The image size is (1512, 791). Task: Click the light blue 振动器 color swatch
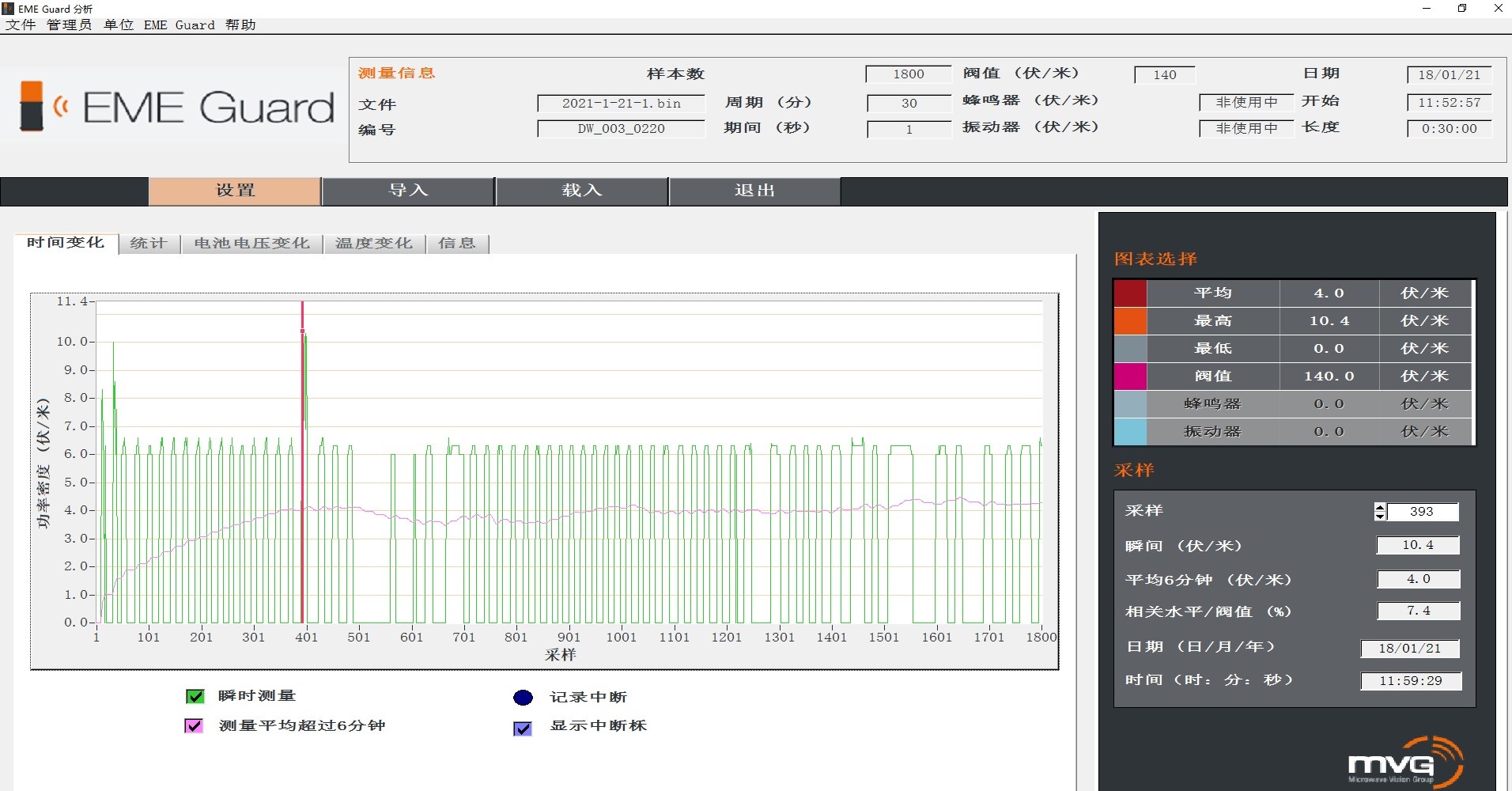point(1130,432)
